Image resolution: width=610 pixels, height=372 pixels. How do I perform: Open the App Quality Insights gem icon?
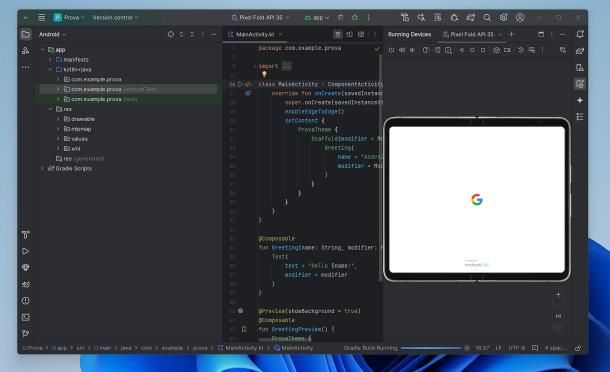tap(26, 268)
